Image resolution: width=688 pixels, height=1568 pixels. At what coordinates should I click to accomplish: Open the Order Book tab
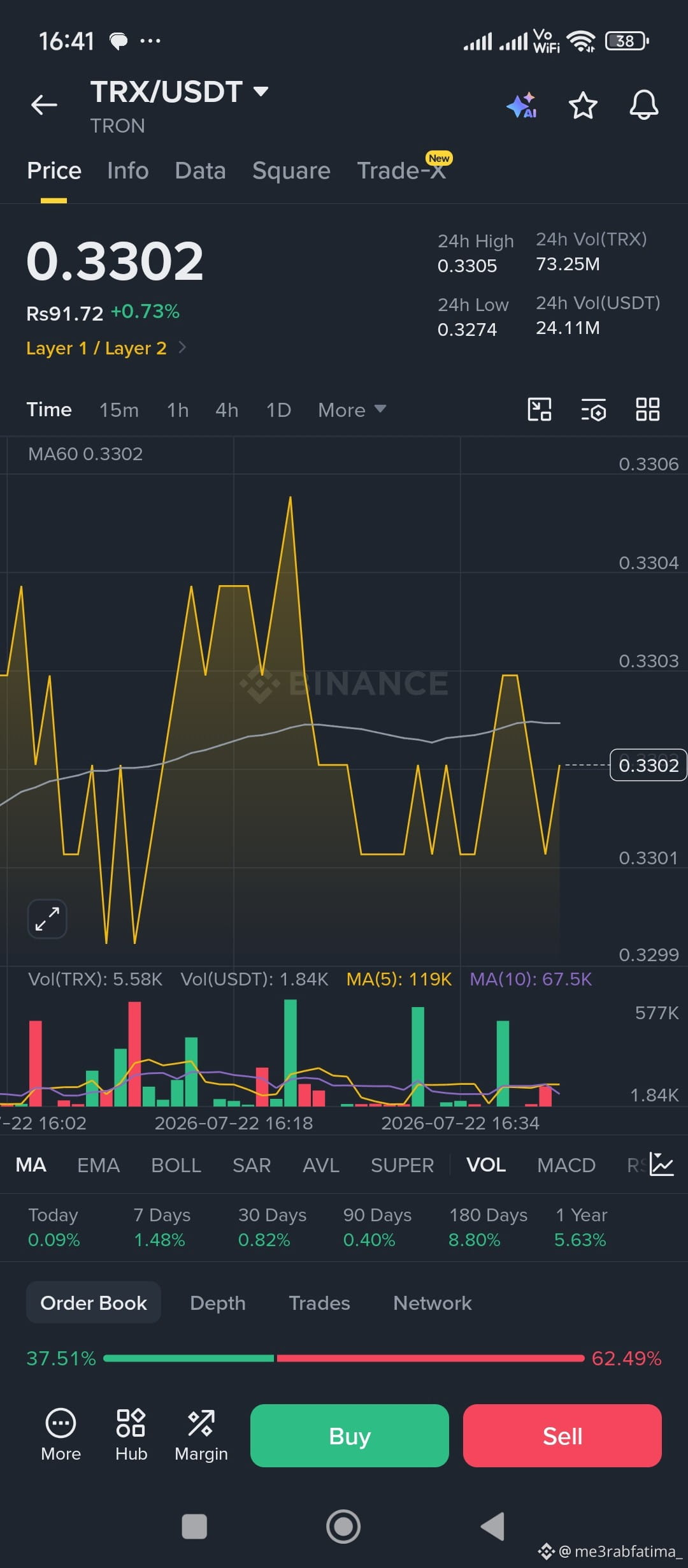[x=94, y=1303]
